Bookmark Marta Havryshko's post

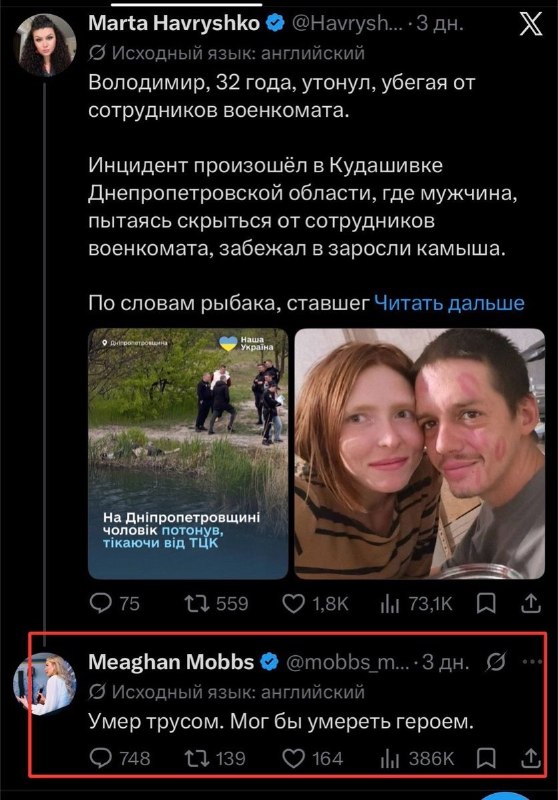click(486, 604)
